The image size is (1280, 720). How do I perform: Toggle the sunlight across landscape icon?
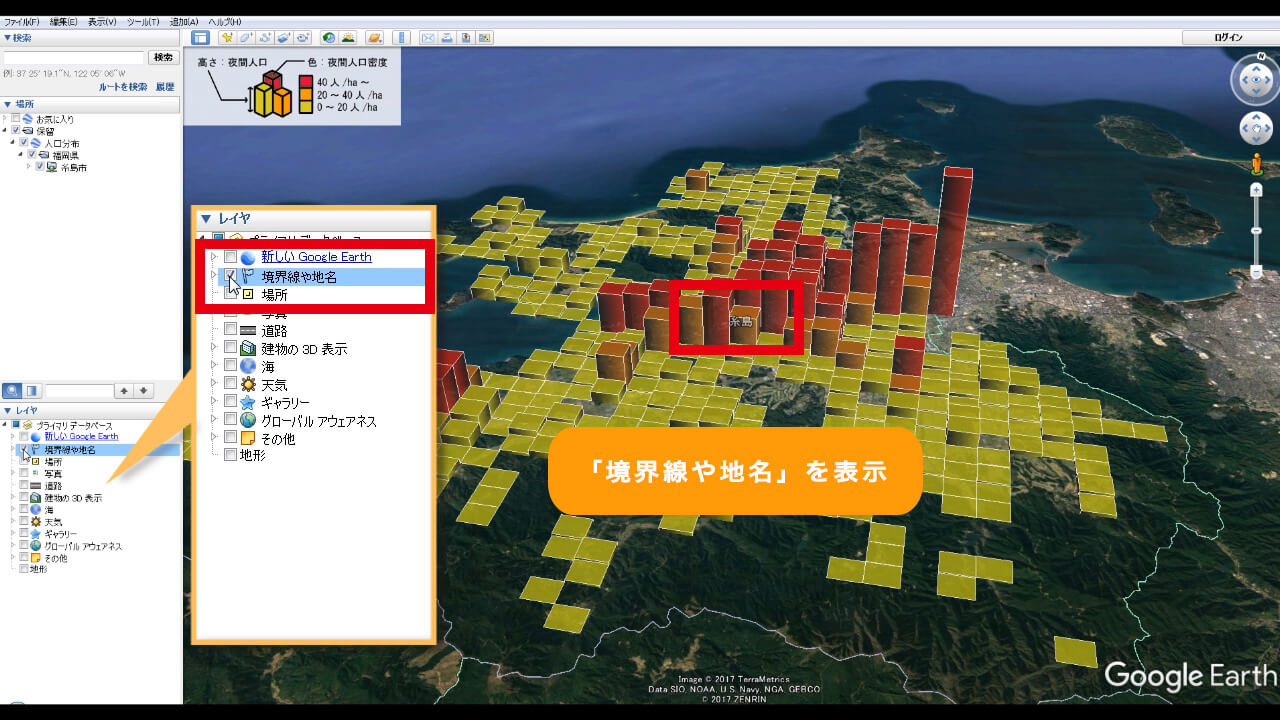coord(348,38)
